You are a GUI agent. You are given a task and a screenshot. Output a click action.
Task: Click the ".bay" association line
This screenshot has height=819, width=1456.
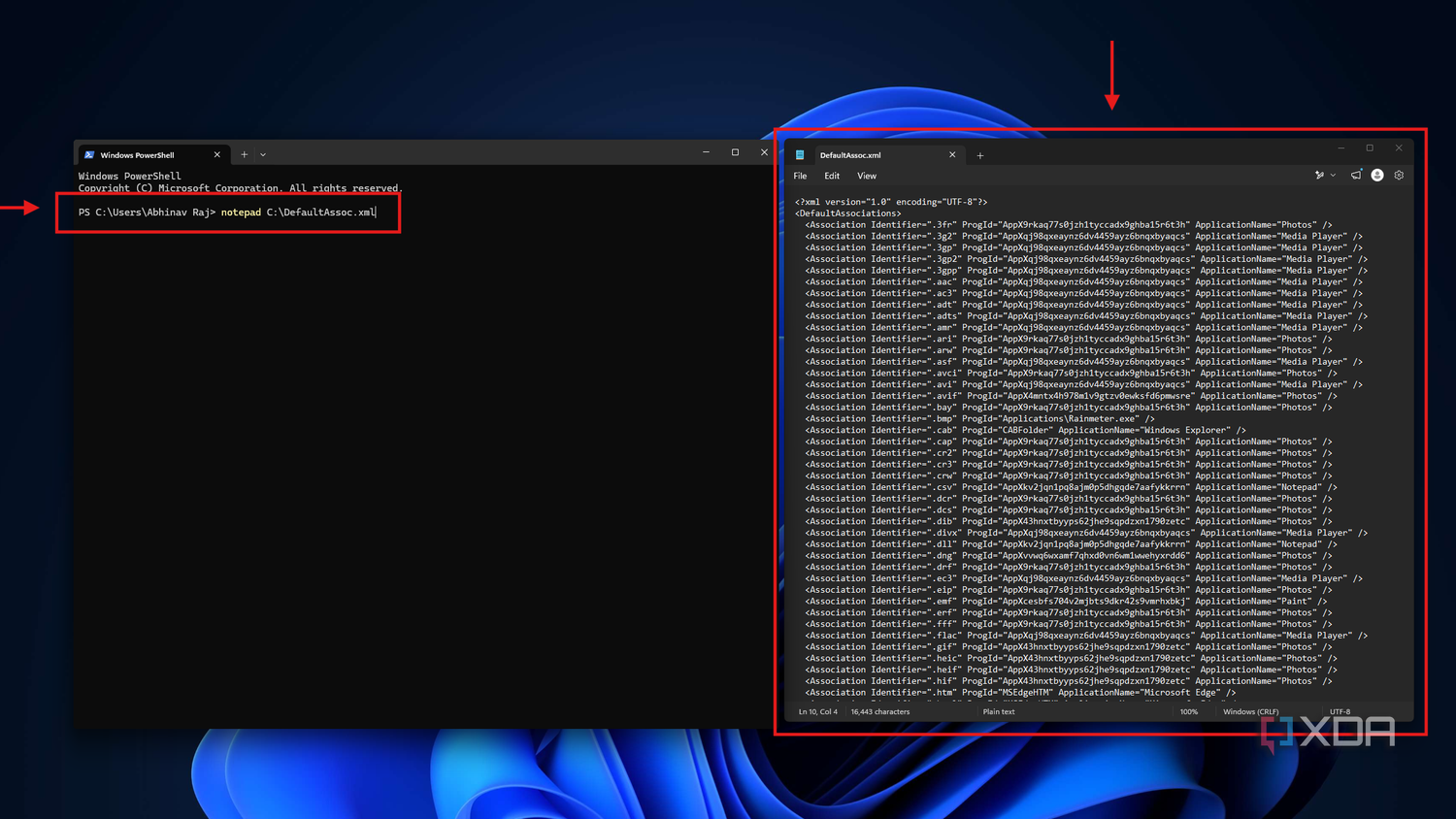1069,408
